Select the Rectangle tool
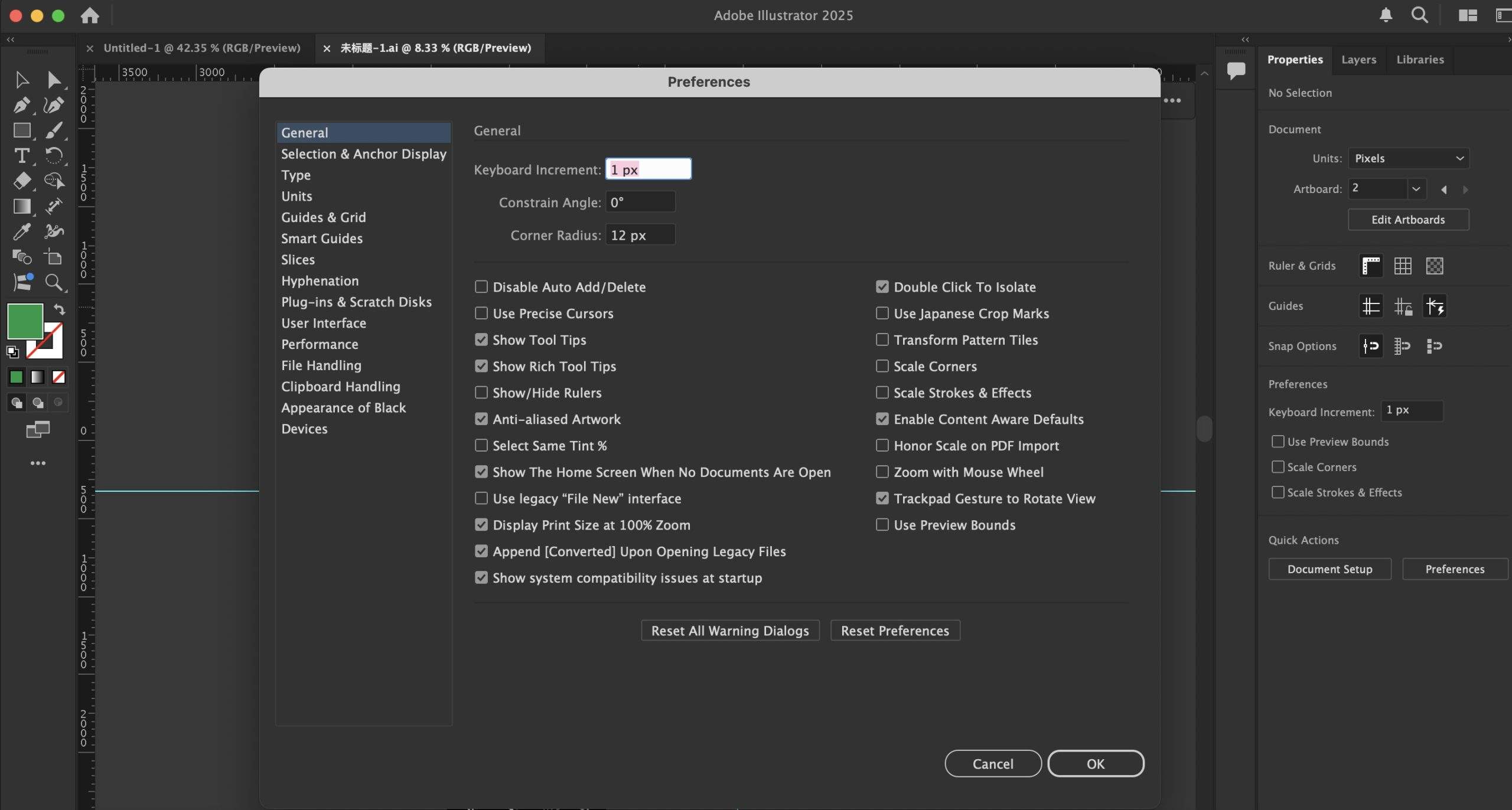1512x810 pixels. (22, 130)
